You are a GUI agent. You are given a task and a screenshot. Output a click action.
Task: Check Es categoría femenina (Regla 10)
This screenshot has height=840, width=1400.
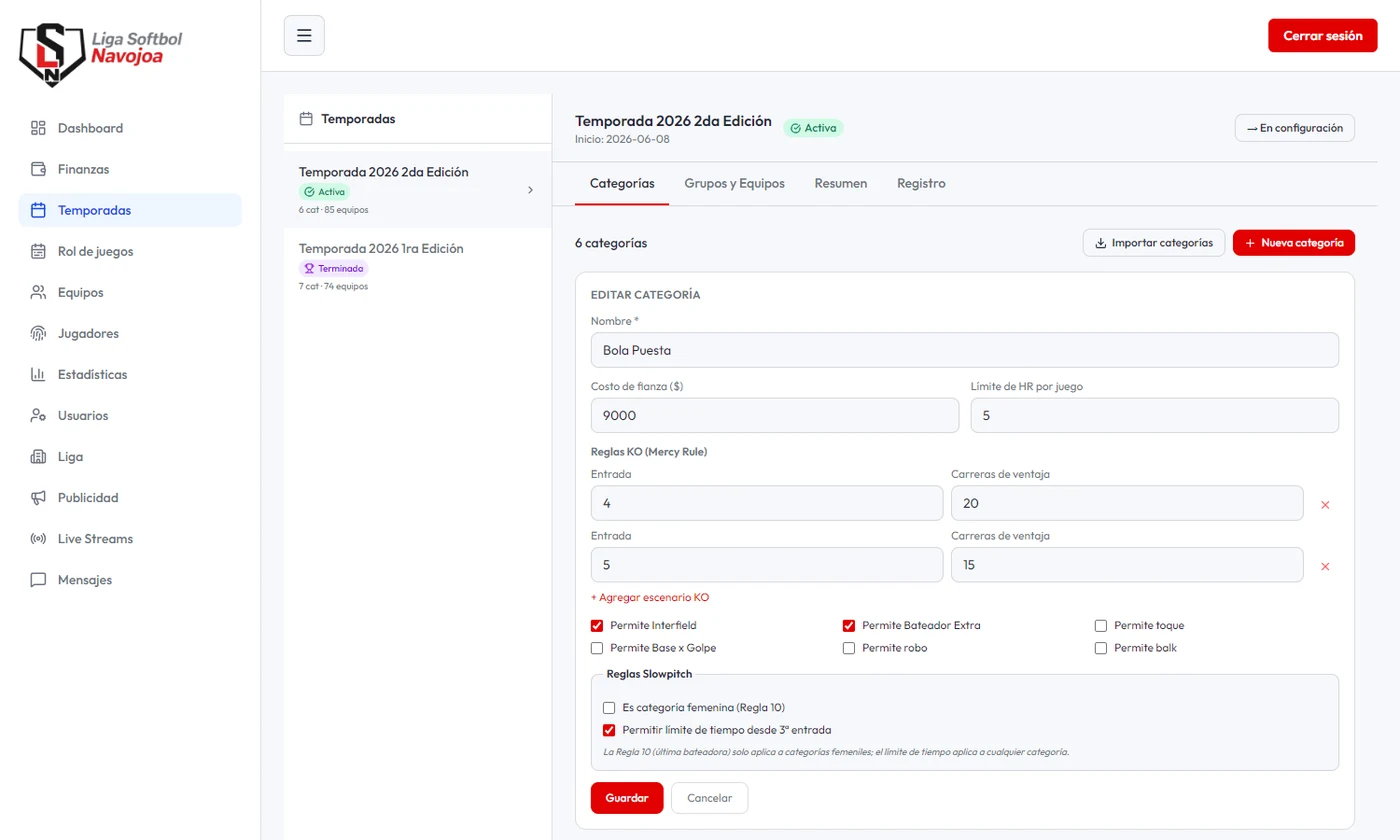click(609, 707)
